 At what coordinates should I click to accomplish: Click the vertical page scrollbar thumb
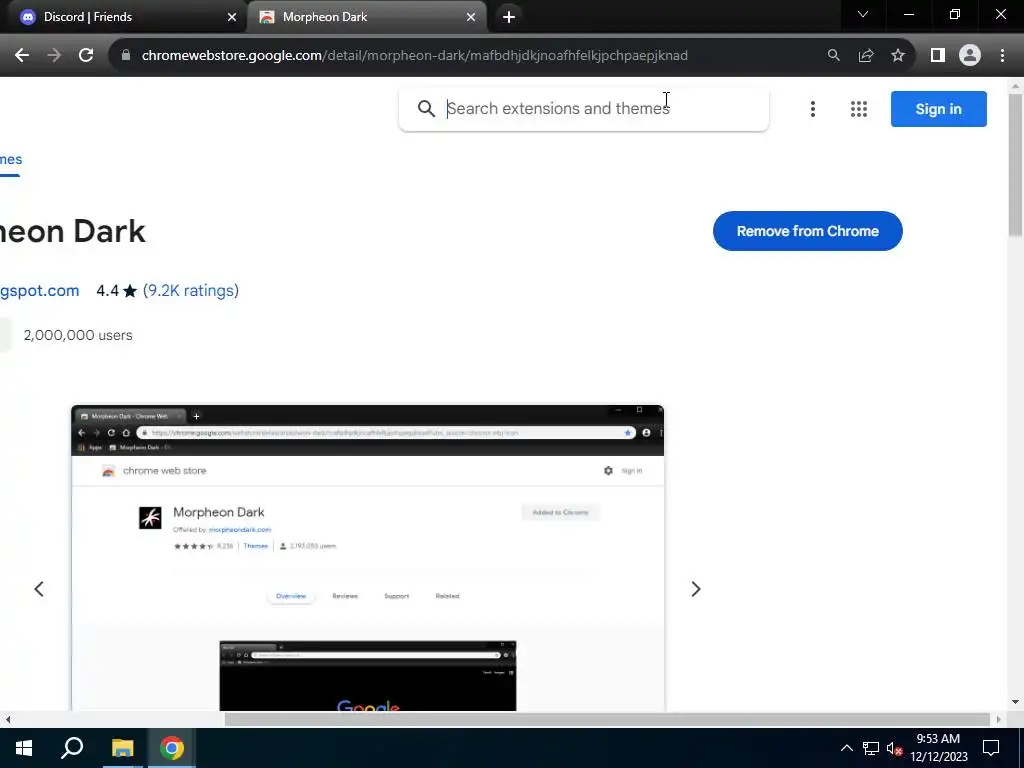1015,165
